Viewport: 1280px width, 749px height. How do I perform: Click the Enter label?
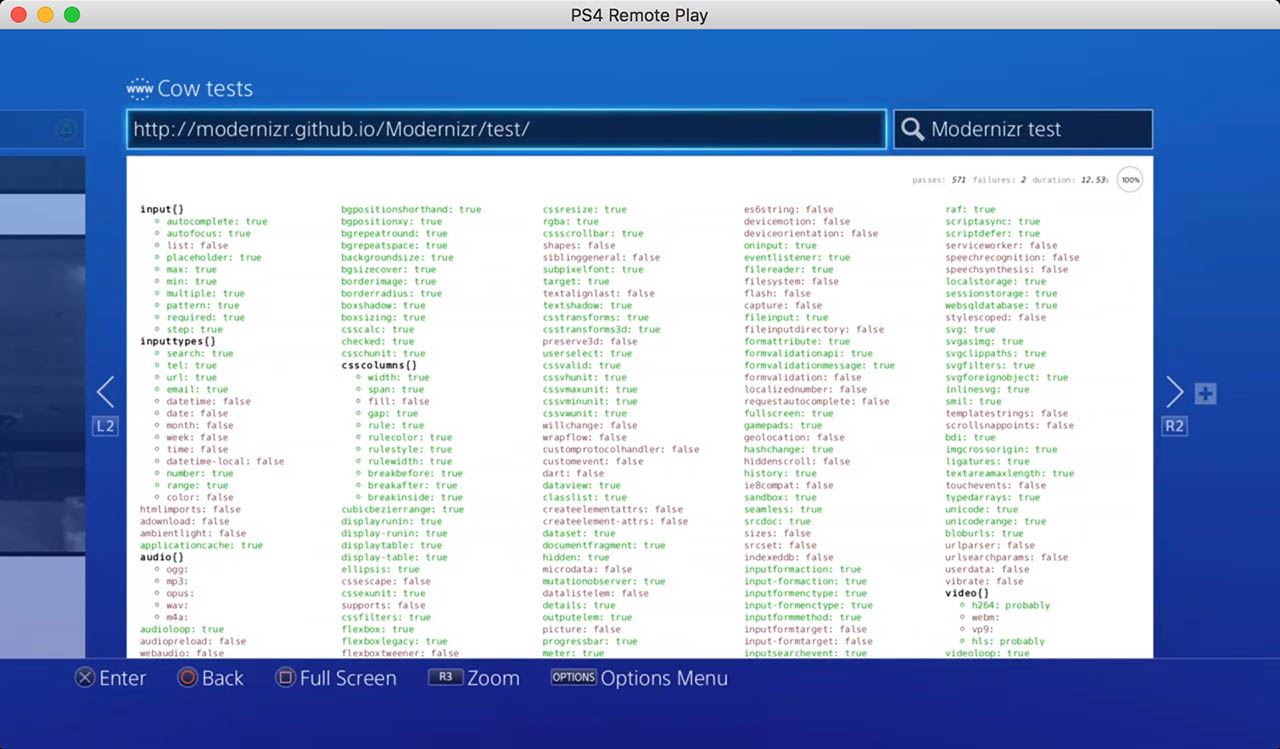tap(123, 678)
